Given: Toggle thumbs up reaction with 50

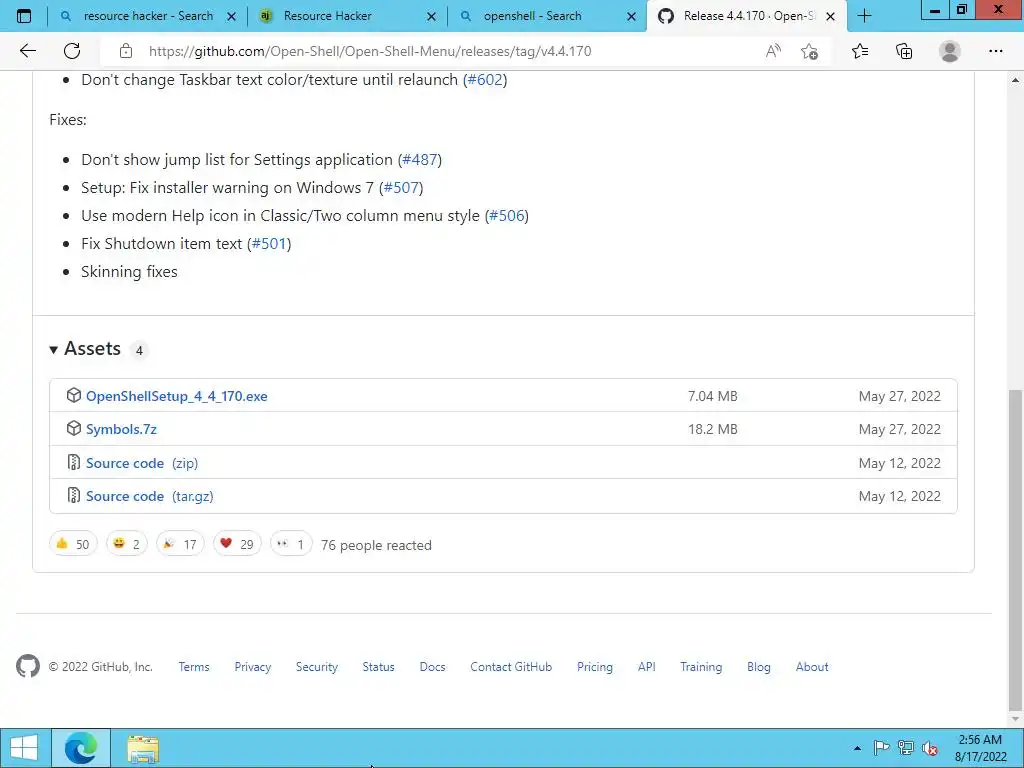Looking at the screenshot, I should pos(73,544).
